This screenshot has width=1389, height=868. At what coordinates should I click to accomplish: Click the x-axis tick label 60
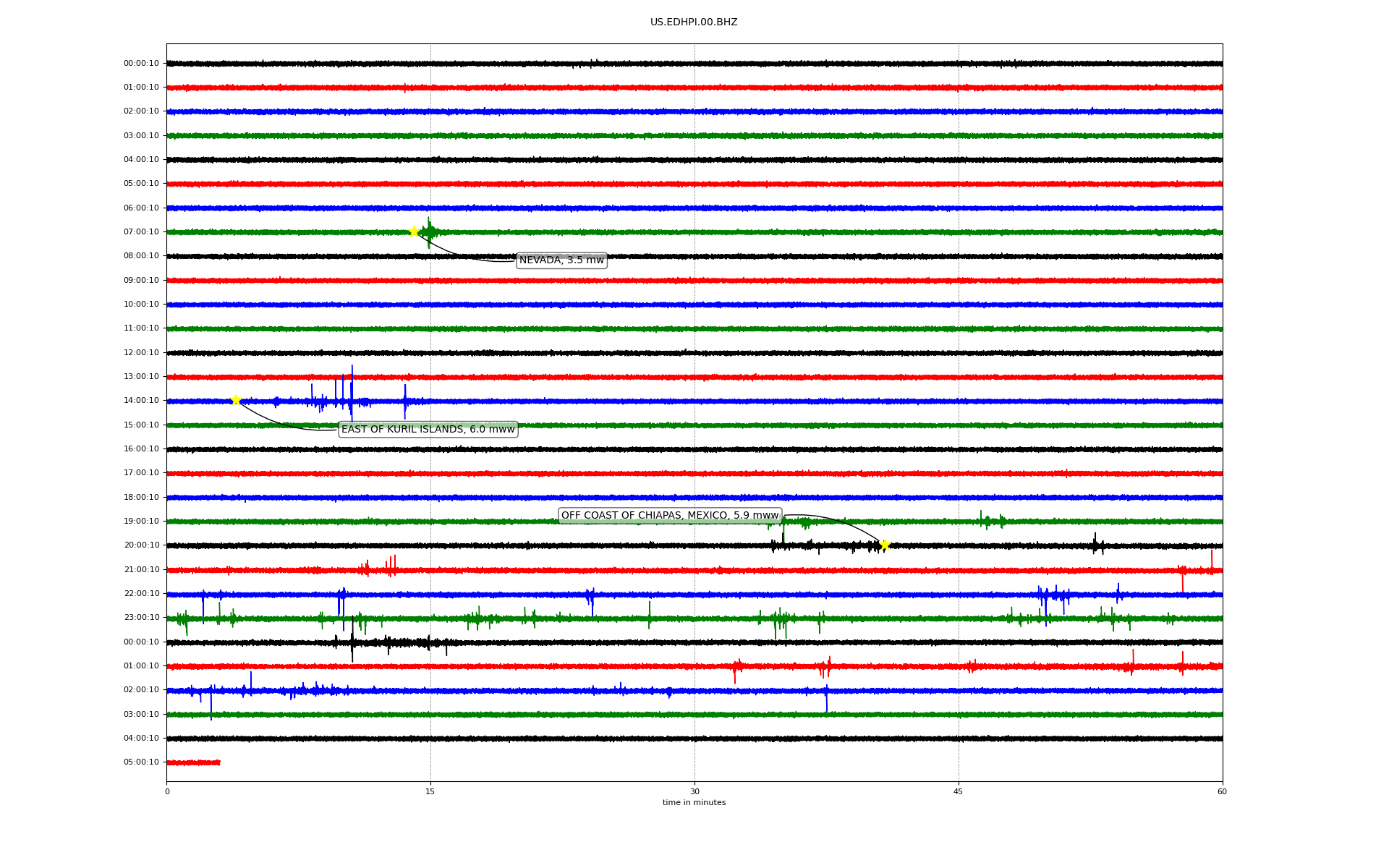1222,791
